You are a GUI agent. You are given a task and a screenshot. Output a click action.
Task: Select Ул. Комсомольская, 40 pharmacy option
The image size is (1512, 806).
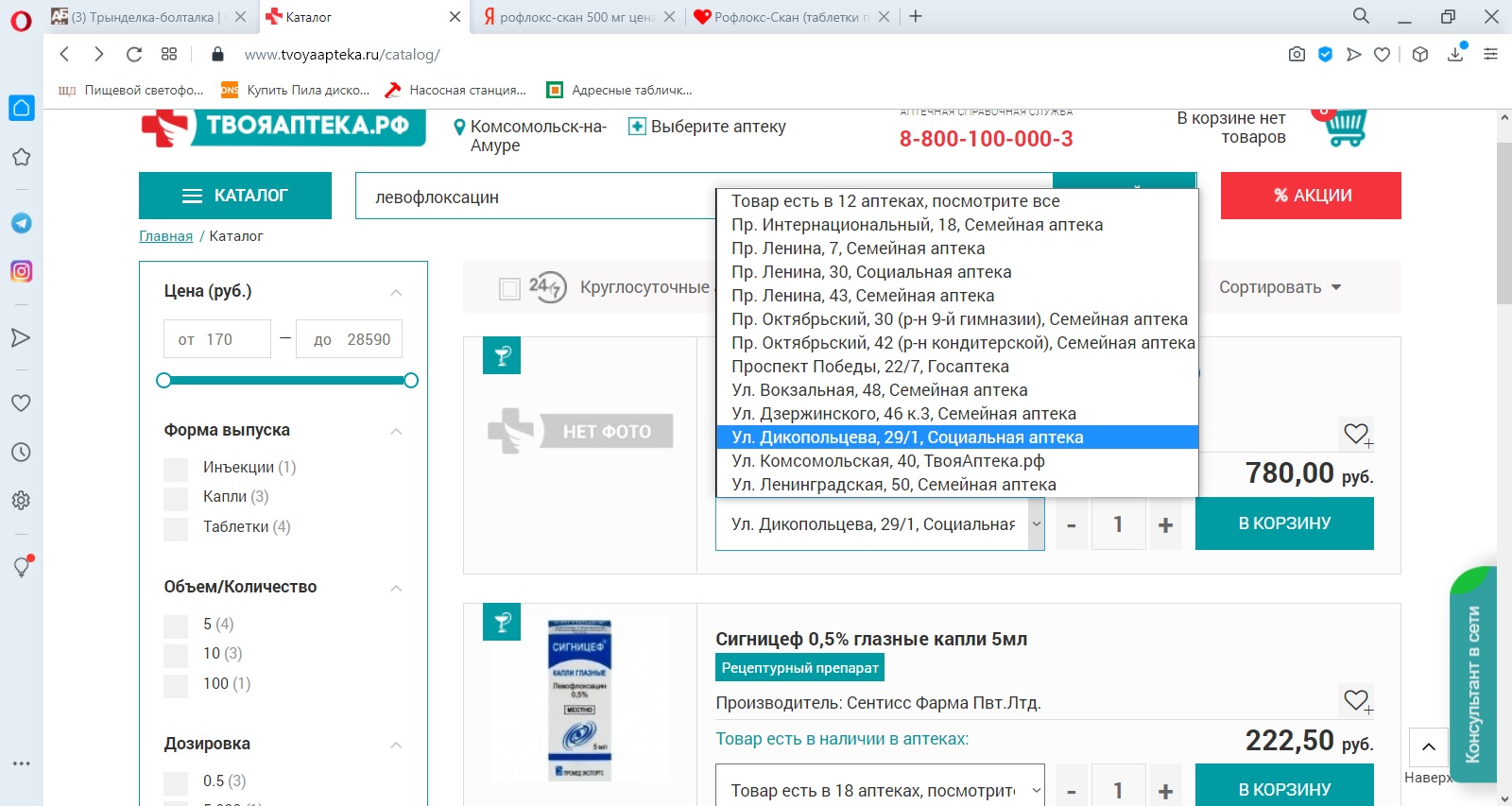coord(887,461)
